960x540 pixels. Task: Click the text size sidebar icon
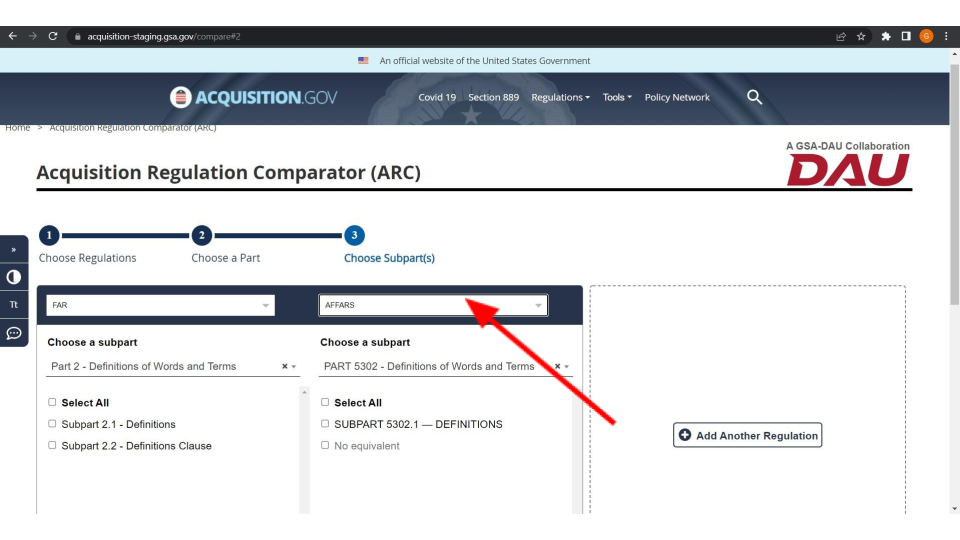coord(14,305)
